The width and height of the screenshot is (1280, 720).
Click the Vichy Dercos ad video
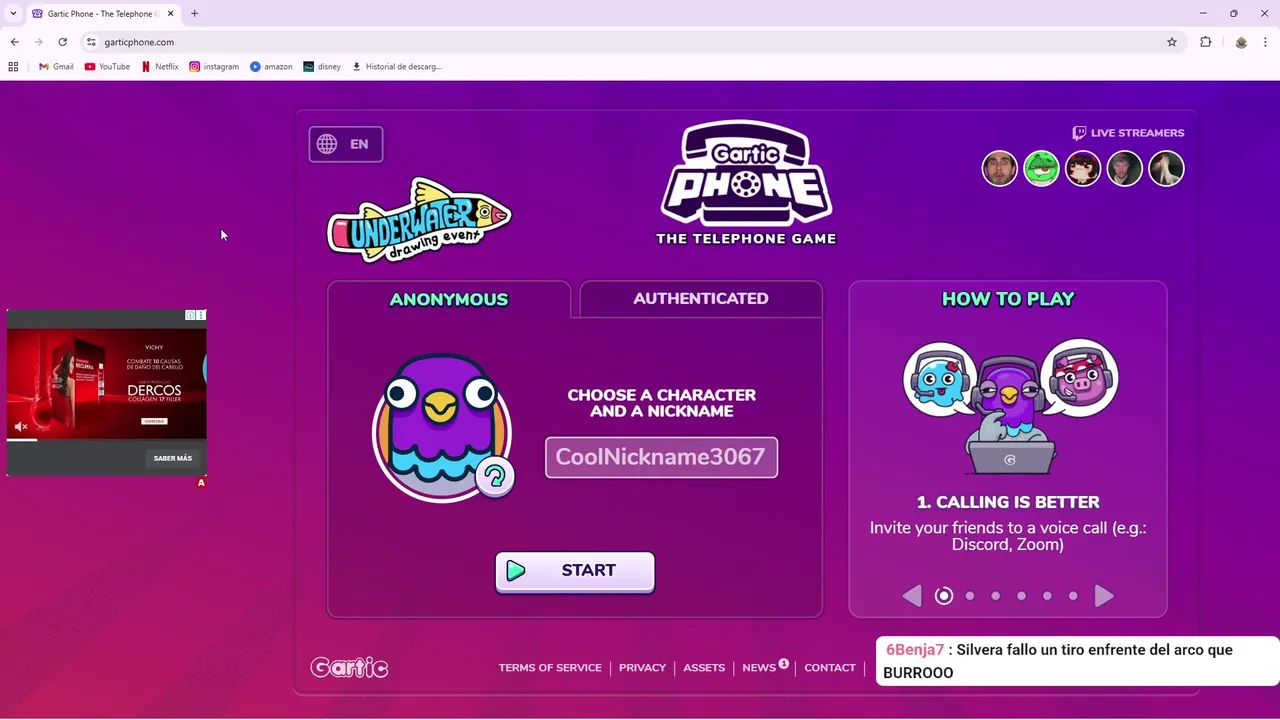(x=107, y=385)
